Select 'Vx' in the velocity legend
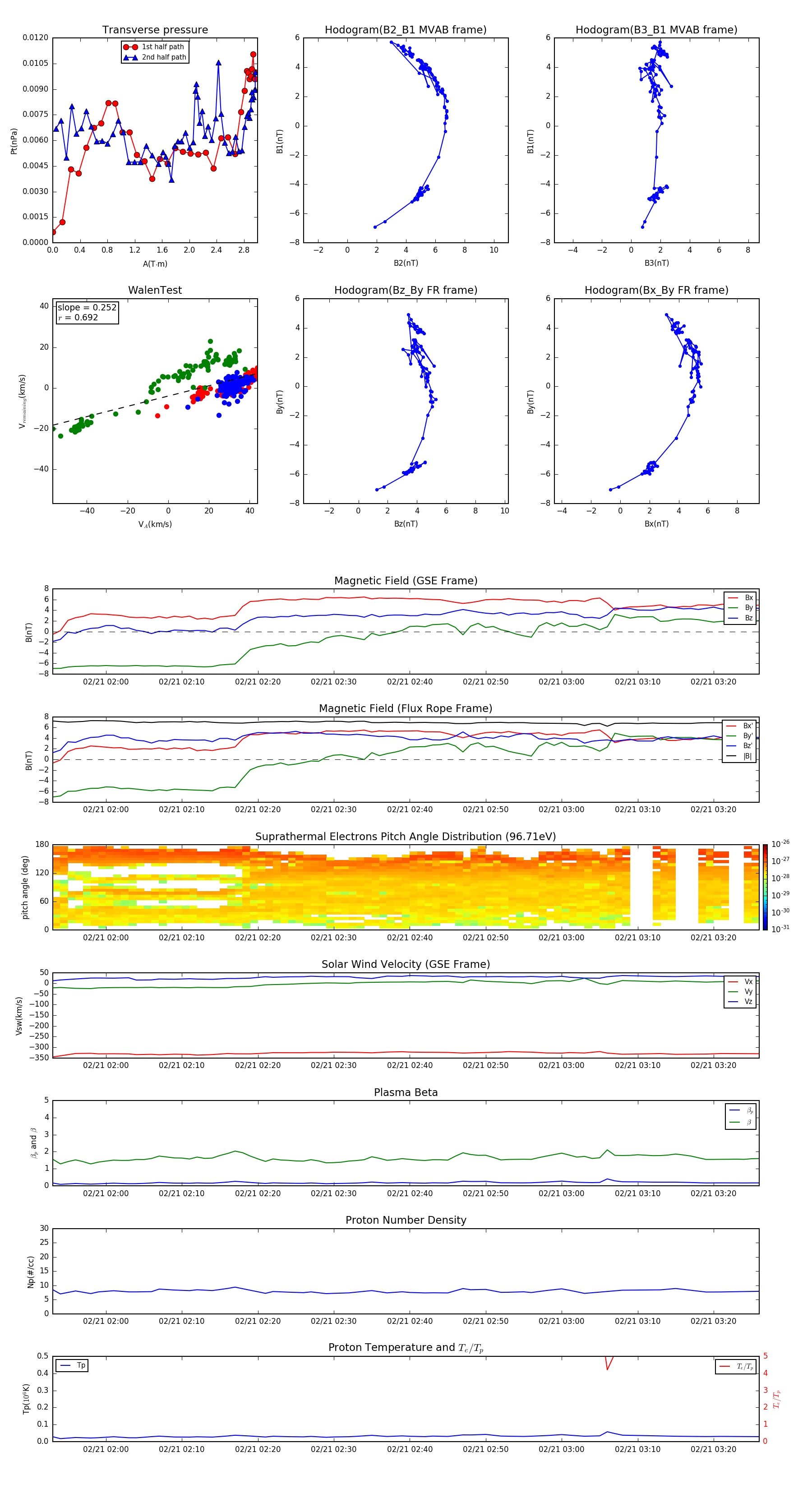This screenshot has width=812, height=1489. click(741, 981)
